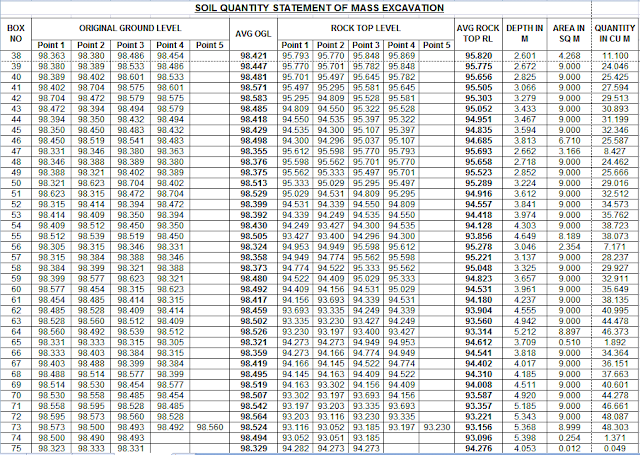Screen dimensions: 640x455
Task: Select area value 3.166
Action: [x=569, y=151]
